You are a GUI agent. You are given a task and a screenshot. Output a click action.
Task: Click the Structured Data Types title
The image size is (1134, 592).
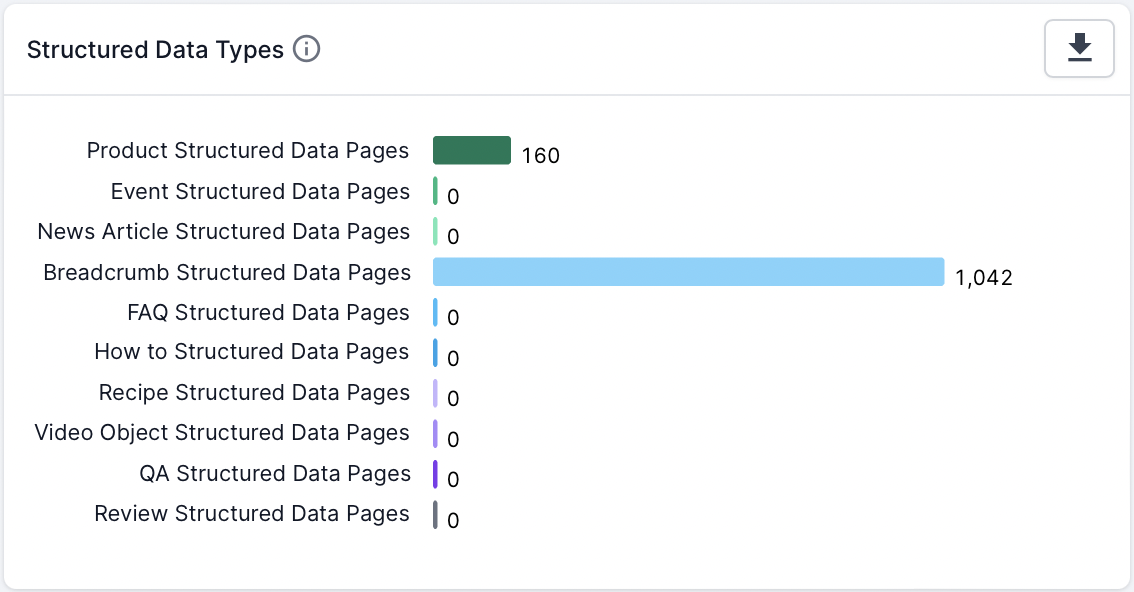click(x=155, y=48)
